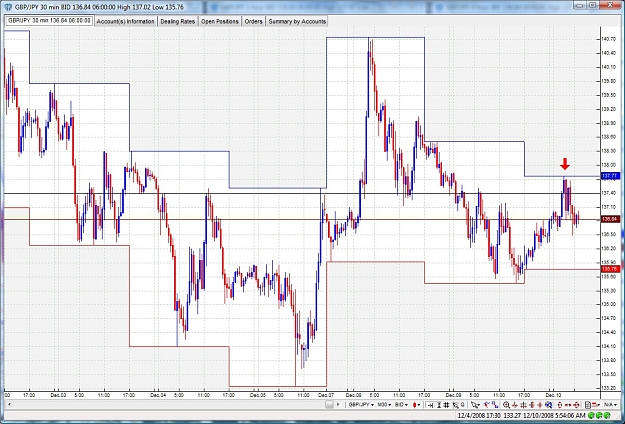Open the cursor mode pointer dropdown
Image resolution: width=625 pixels, height=424 pixels.
pos(476,405)
